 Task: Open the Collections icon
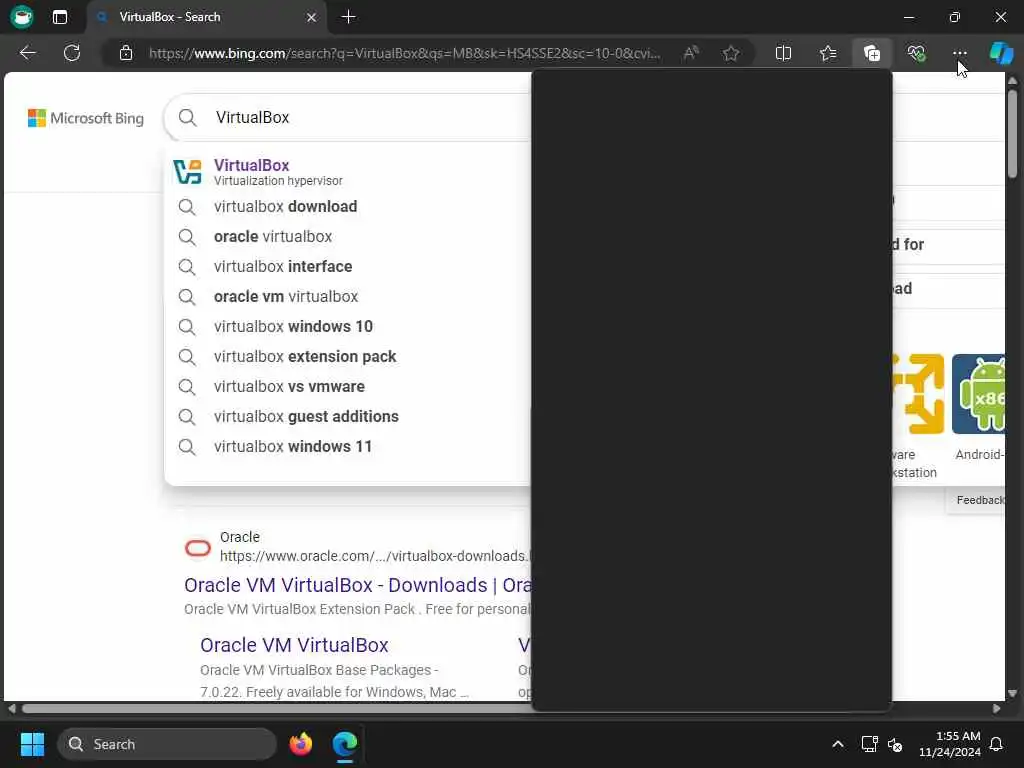click(872, 53)
